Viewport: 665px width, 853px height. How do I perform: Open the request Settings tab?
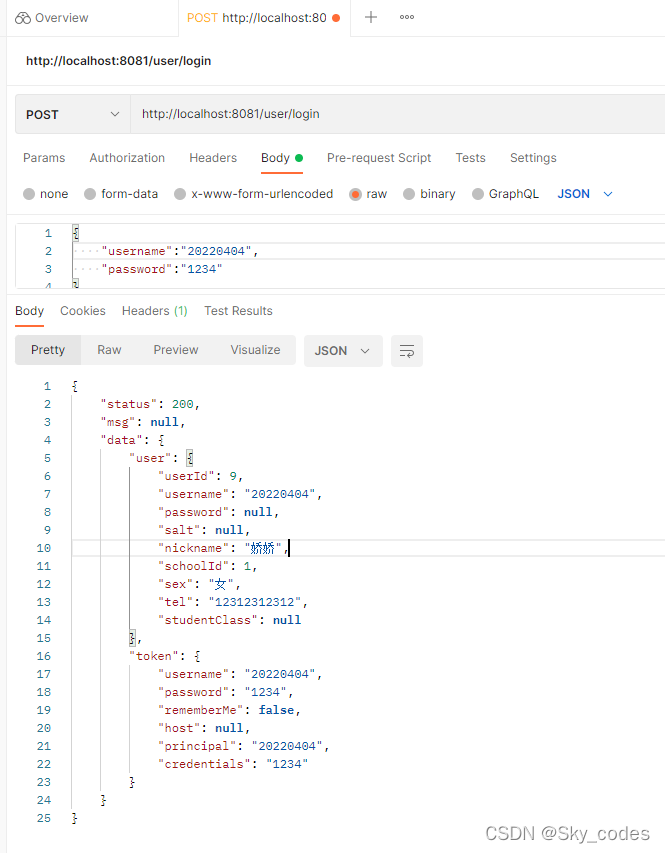(x=533, y=158)
